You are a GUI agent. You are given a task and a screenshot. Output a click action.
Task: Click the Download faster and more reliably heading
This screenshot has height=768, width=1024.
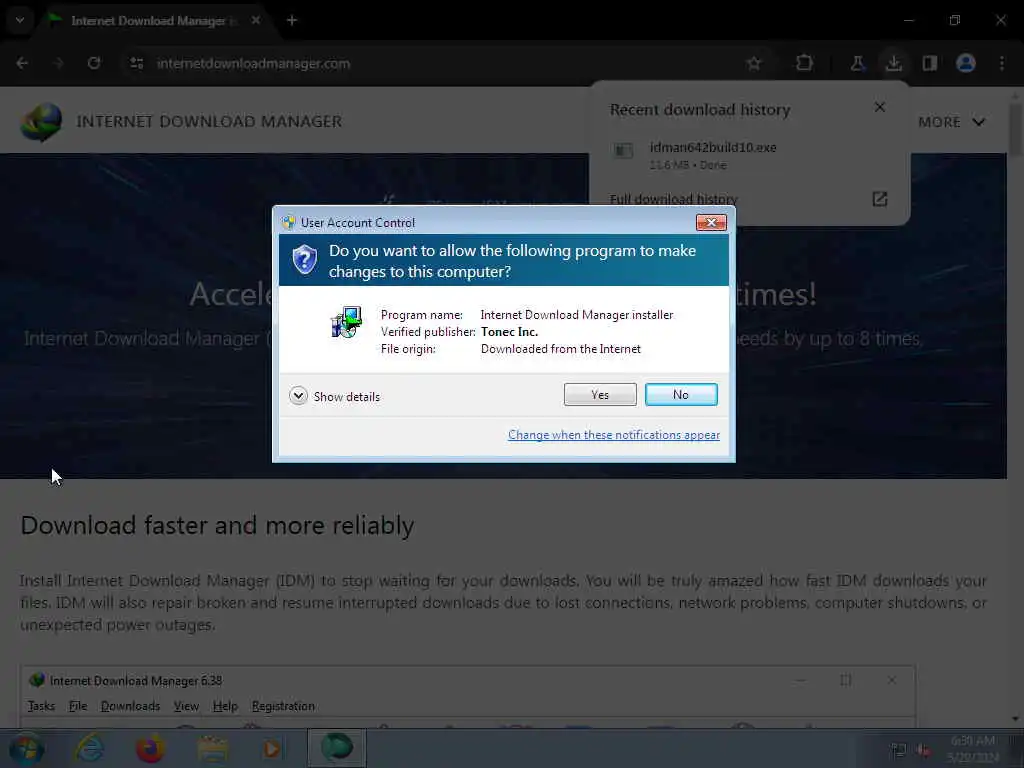pyautogui.click(x=217, y=526)
